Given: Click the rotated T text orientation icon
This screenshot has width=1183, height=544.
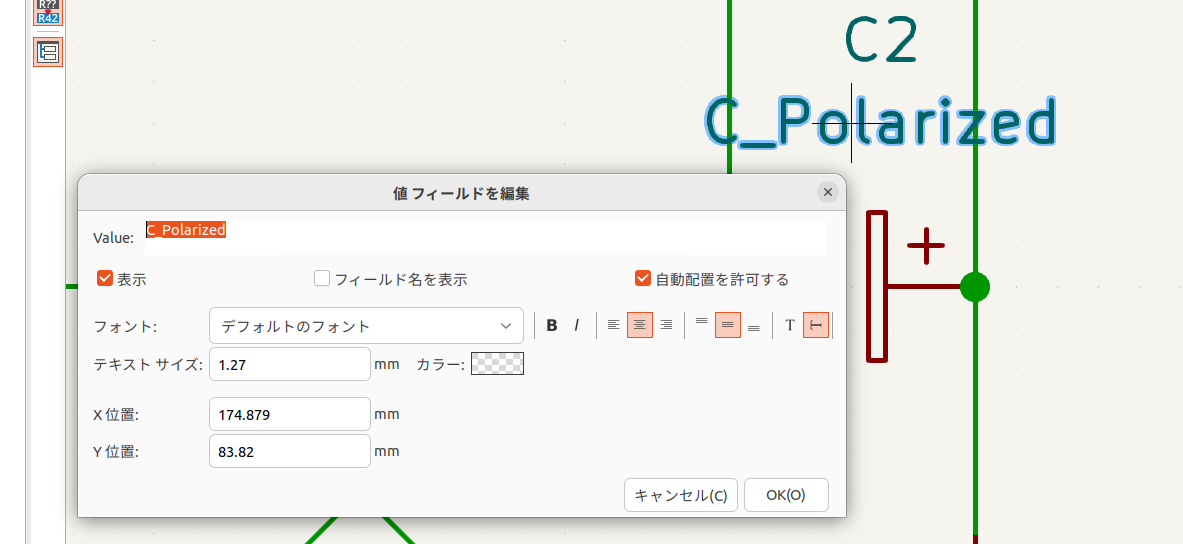Looking at the screenshot, I should (x=816, y=325).
